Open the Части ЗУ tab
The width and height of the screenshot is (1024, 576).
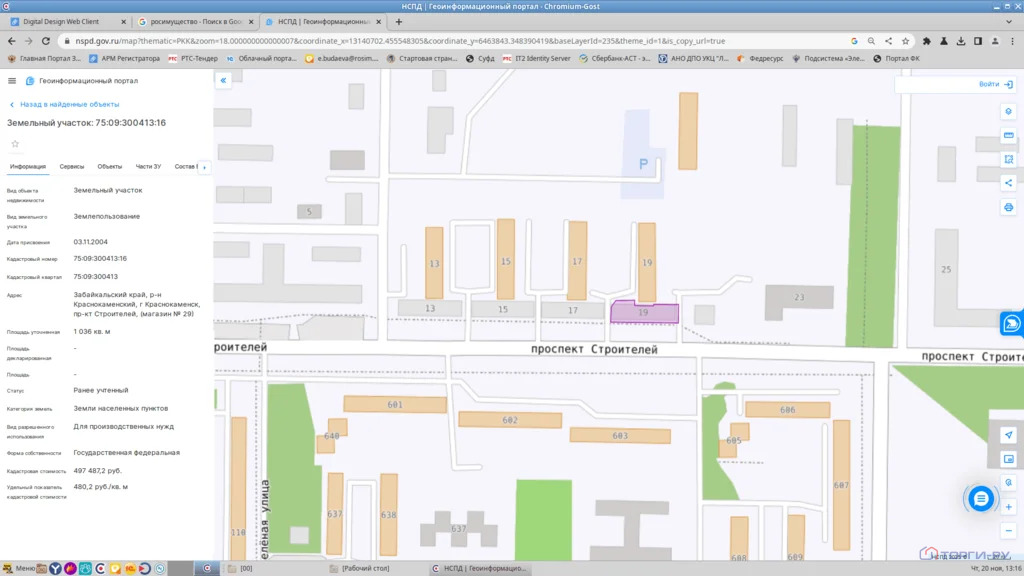[x=148, y=167]
